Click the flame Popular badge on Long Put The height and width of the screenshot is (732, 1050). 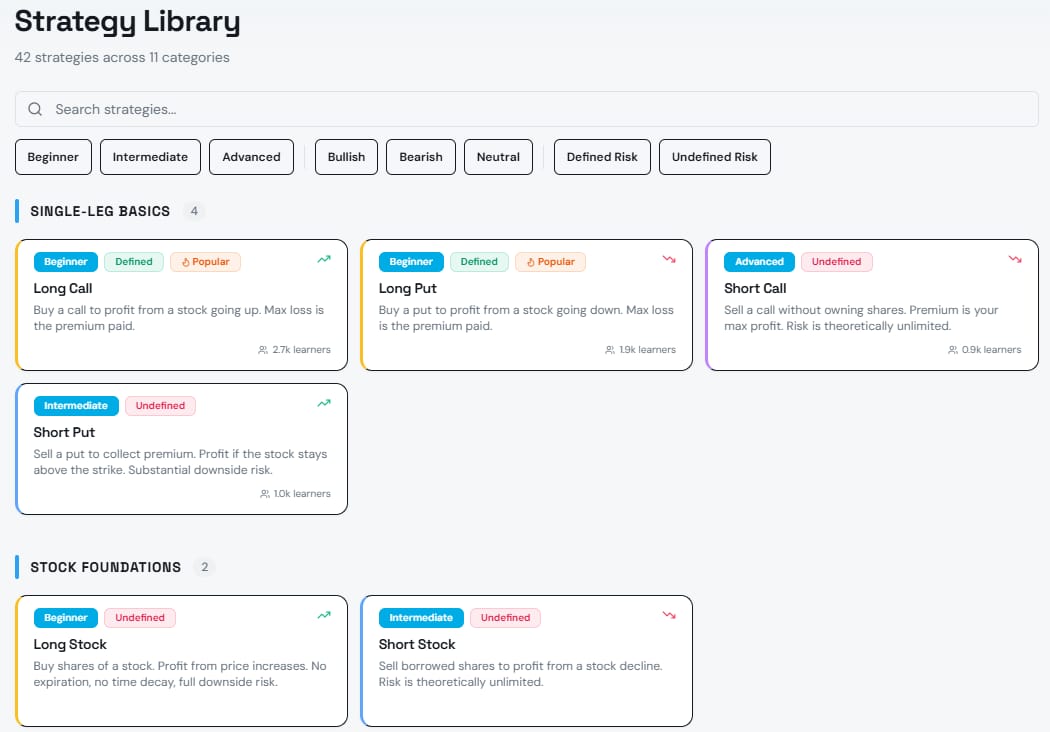[x=550, y=262]
